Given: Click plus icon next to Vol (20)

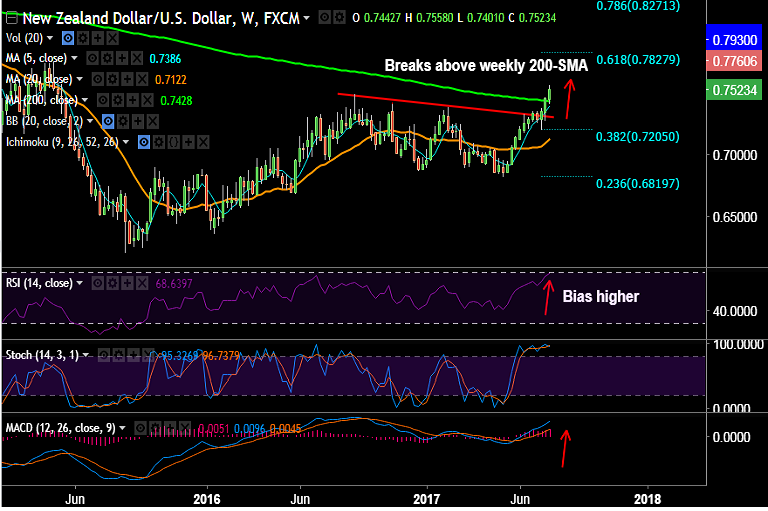Looking at the screenshot, I should 97,38.
